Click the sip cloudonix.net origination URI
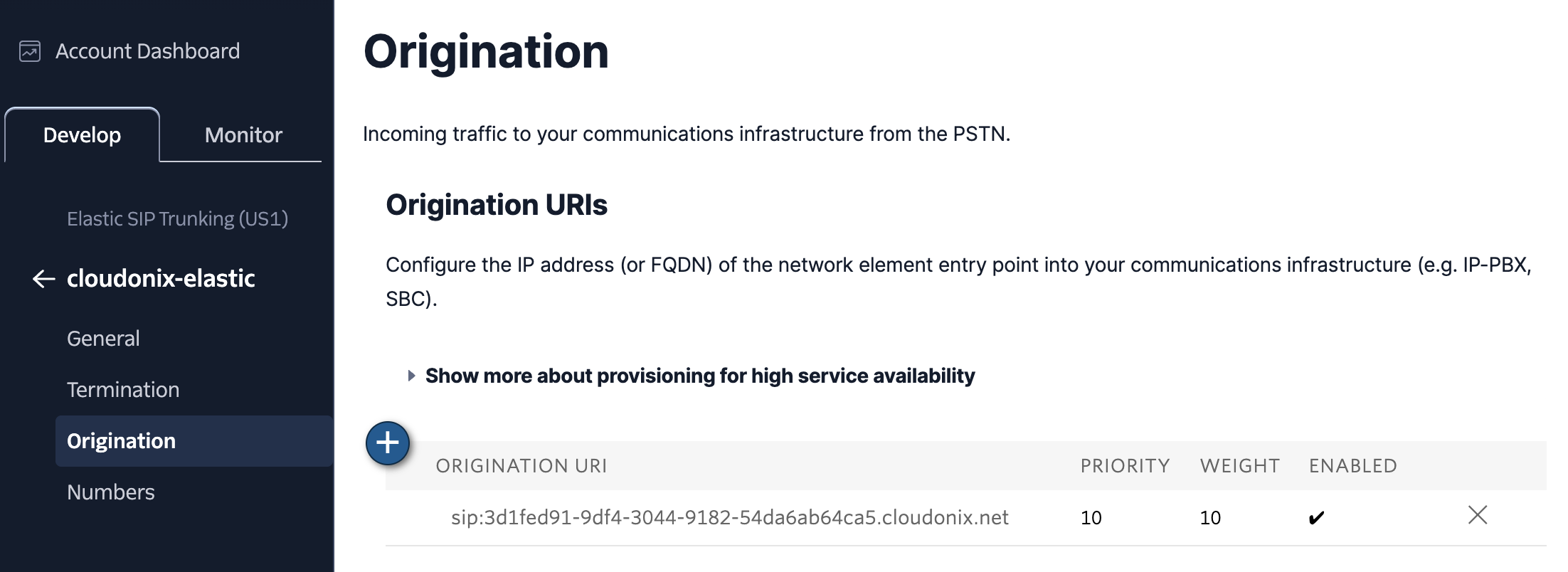 [x=729, y=518]
